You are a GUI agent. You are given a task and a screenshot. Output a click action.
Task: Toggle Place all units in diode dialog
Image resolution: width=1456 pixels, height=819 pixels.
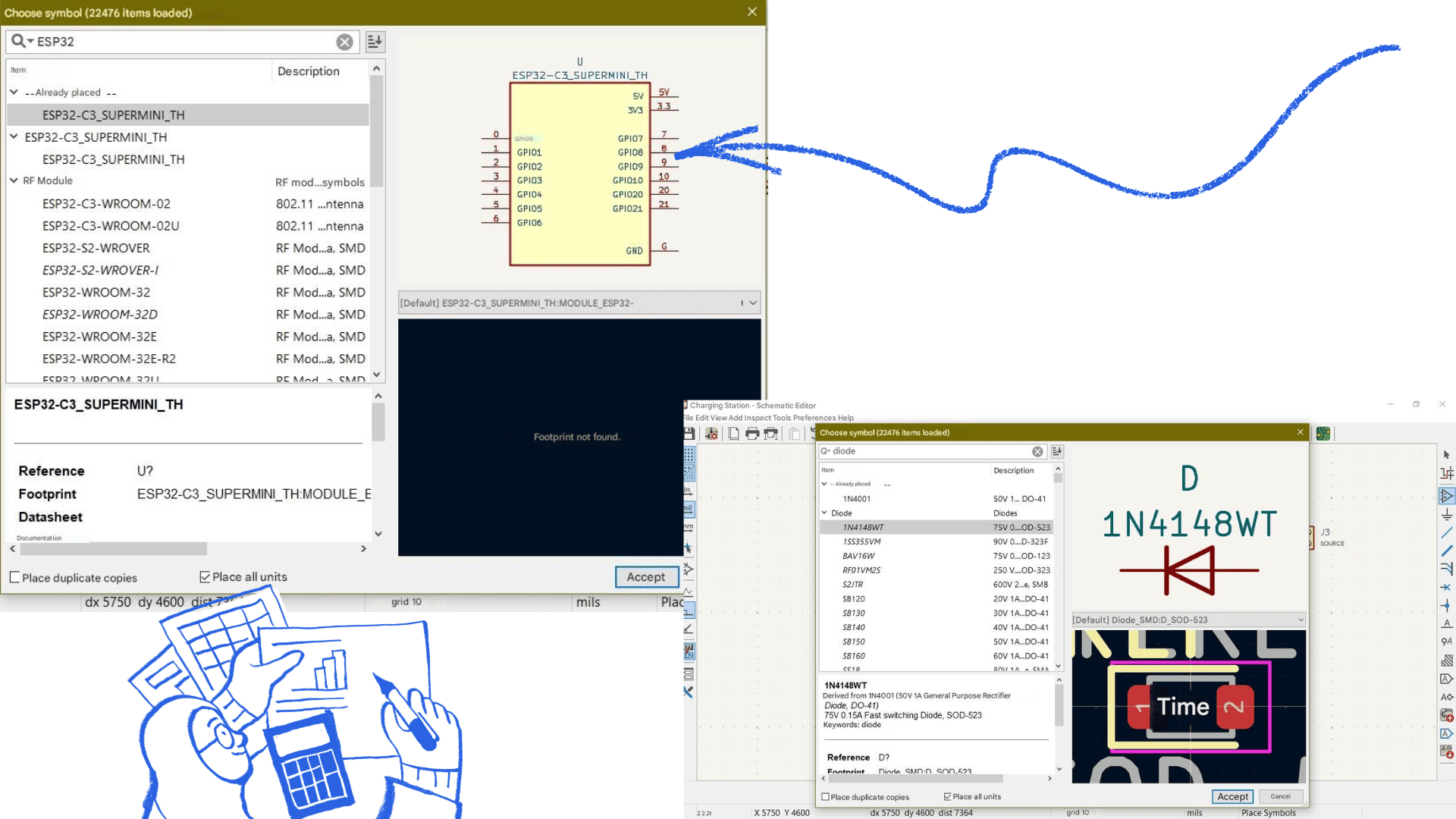tap(947, 796)
